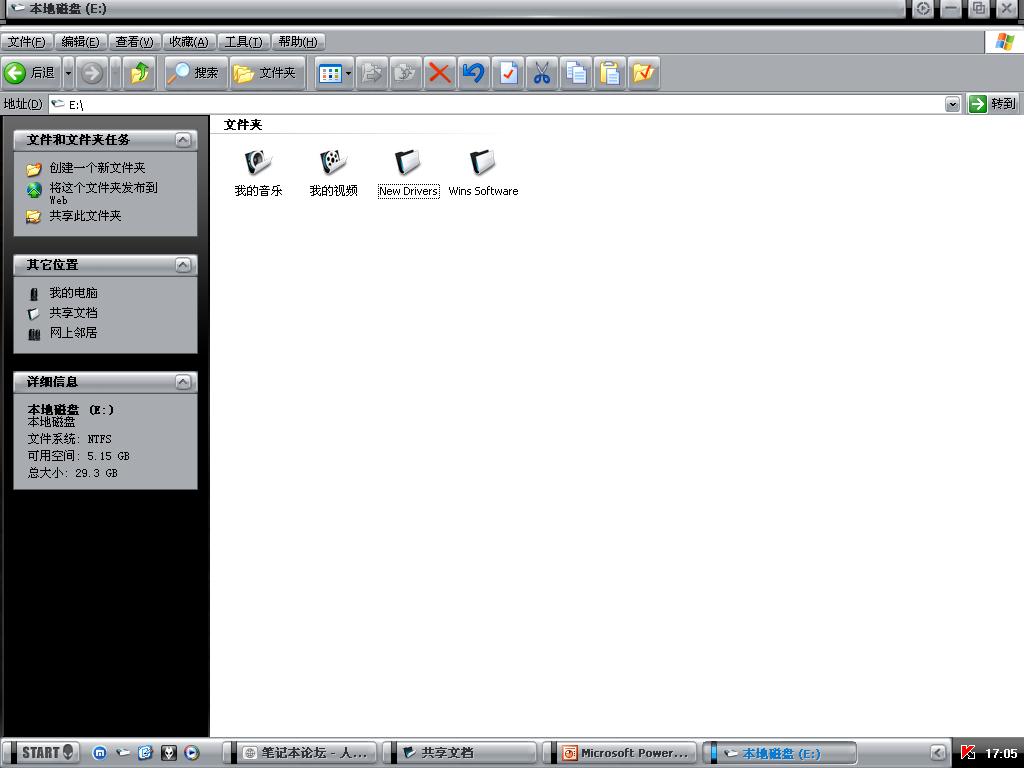Select the Wins Software folder icon

483,162
